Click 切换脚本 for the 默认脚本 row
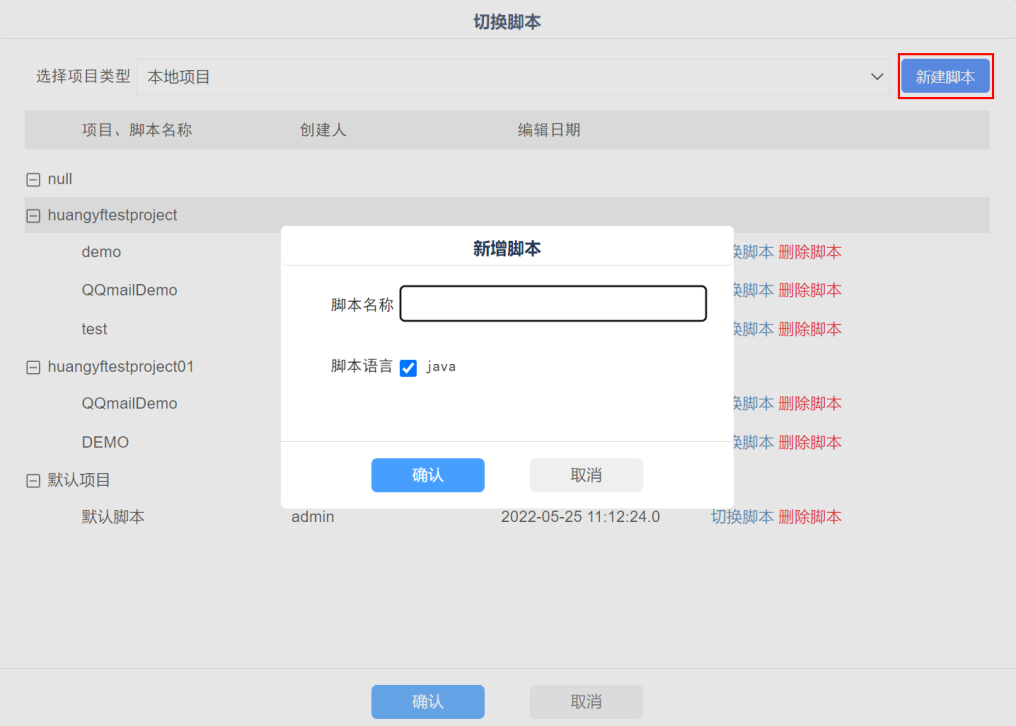The height and width of the screenshot is (726, 1016). click(742, 517)
